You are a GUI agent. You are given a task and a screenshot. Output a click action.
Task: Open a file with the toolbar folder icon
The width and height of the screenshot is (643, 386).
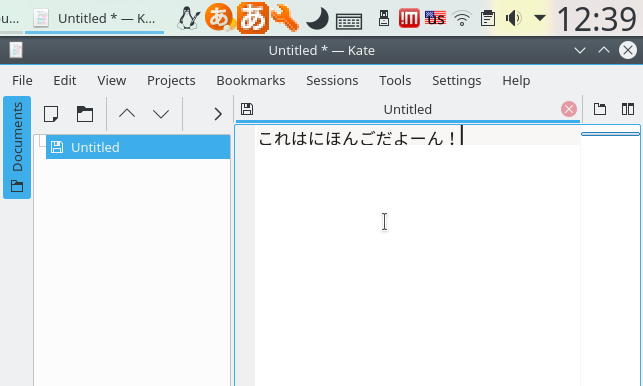pyautogui.click(x=85, y=114)
